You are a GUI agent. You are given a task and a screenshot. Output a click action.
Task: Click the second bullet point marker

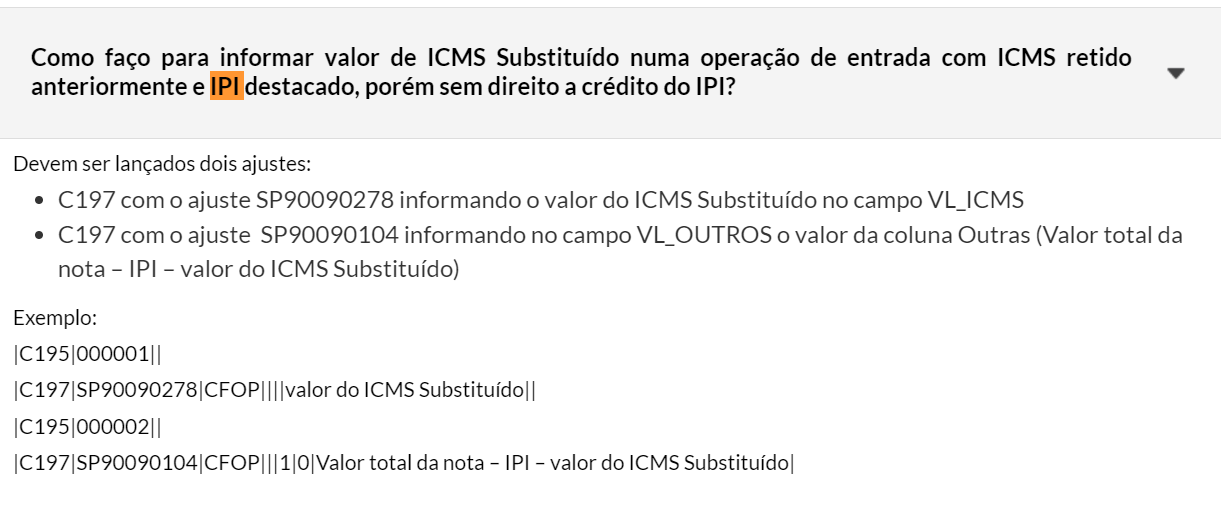coord(39,237)
